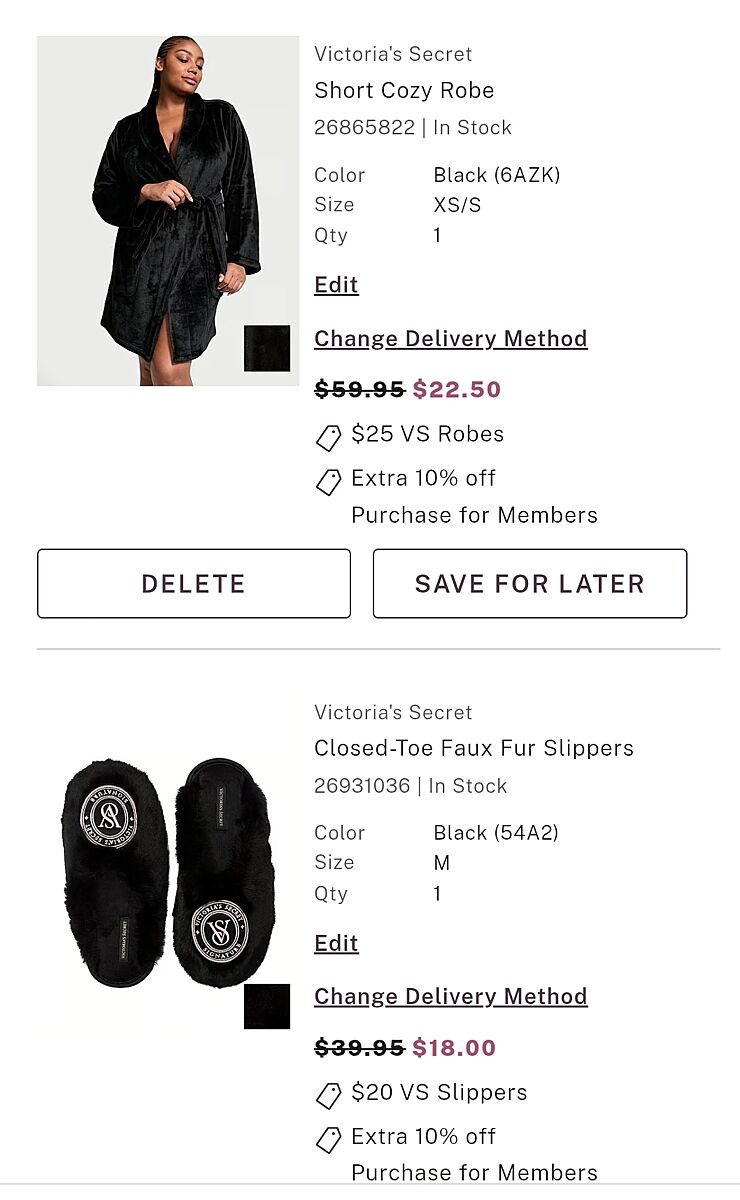Change delivery method for the slippers
This screenshot has height=1200, width=740.
451,997
